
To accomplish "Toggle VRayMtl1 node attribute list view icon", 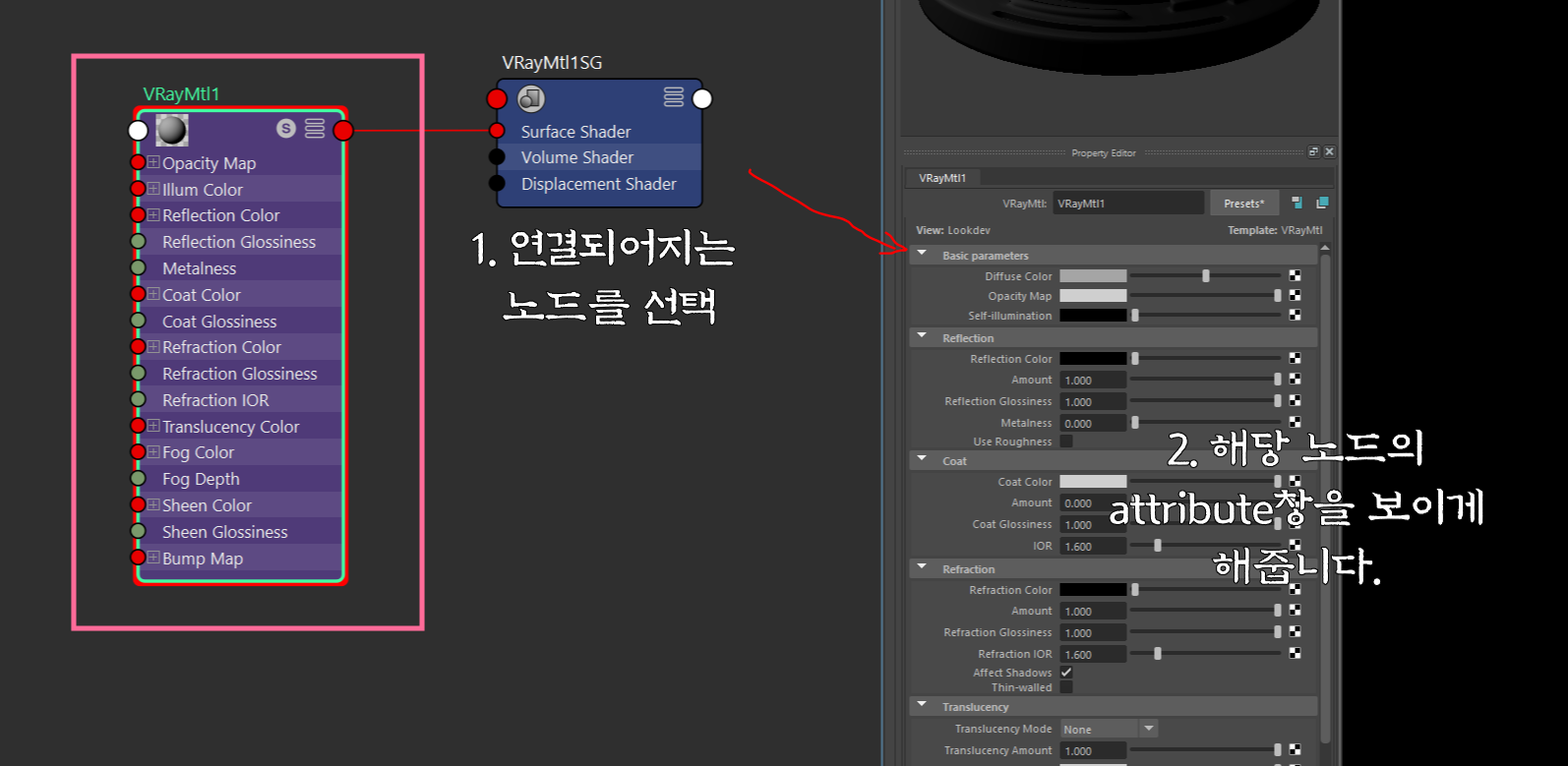I will pyautogui.click(x=315, y=128).
